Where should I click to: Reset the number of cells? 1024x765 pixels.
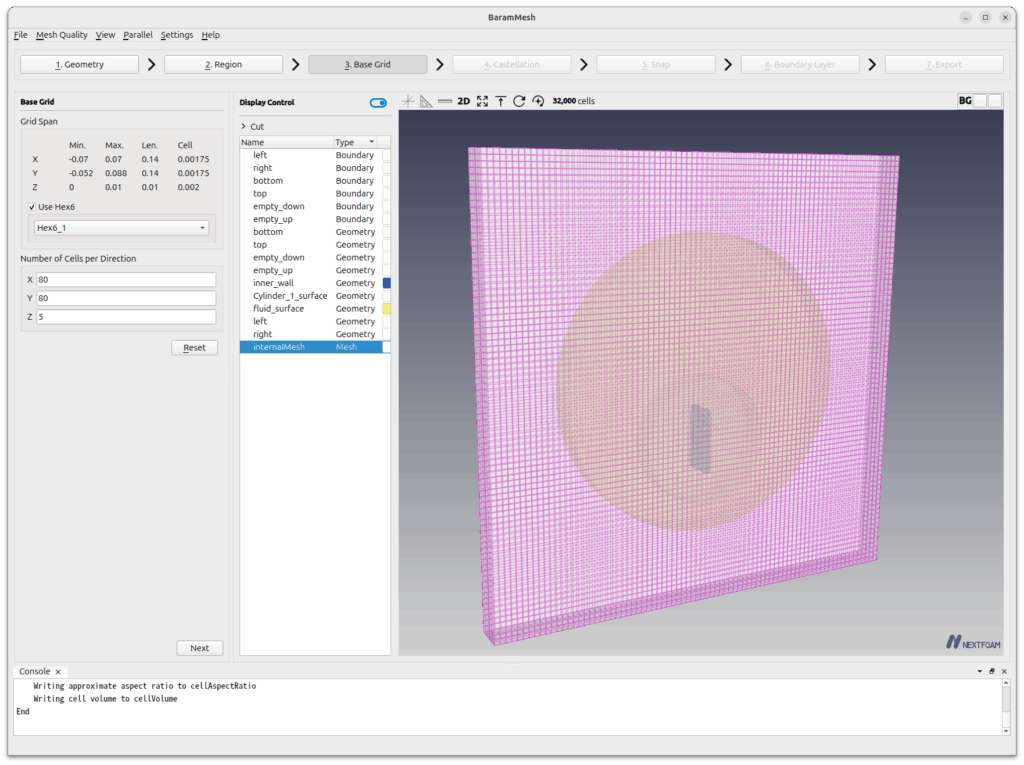(x=195, y=348)
